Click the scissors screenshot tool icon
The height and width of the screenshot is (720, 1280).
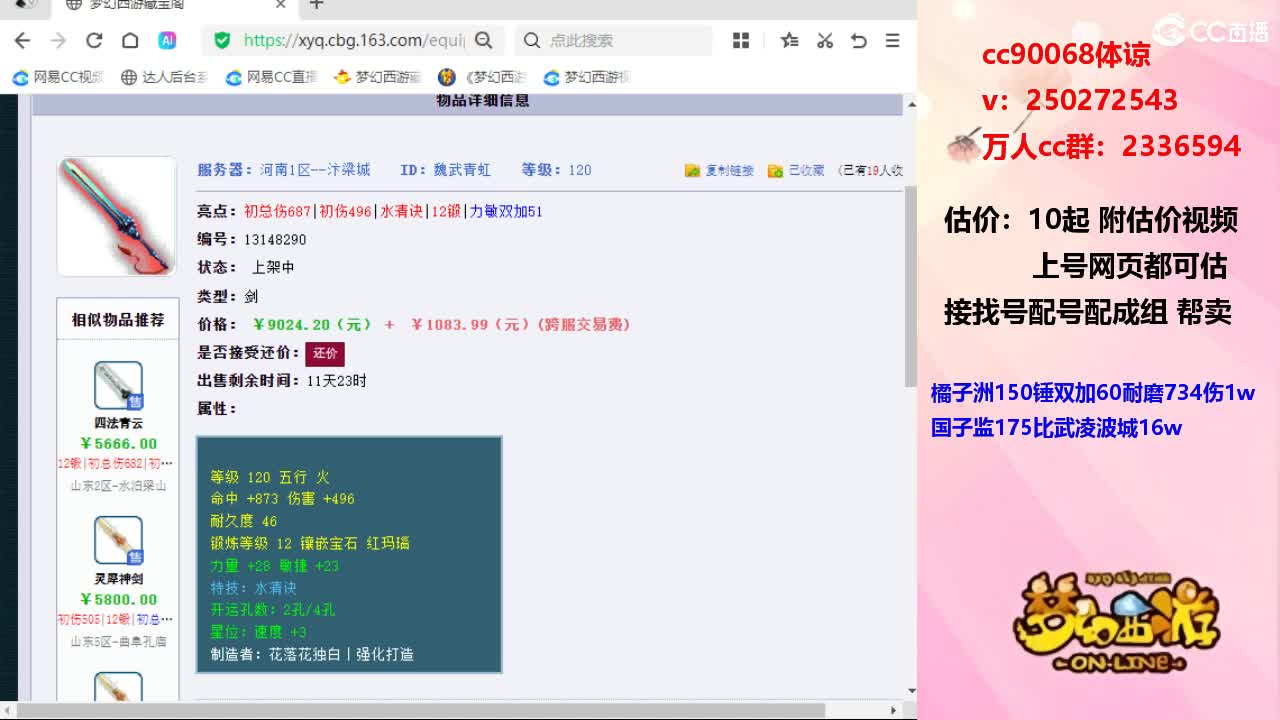coord(825,41)
